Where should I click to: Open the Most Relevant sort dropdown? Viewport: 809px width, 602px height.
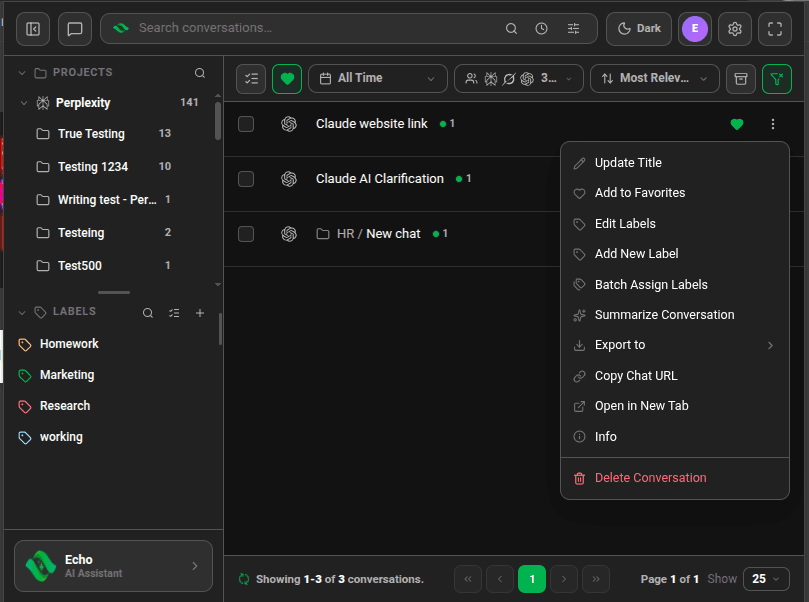654,79
